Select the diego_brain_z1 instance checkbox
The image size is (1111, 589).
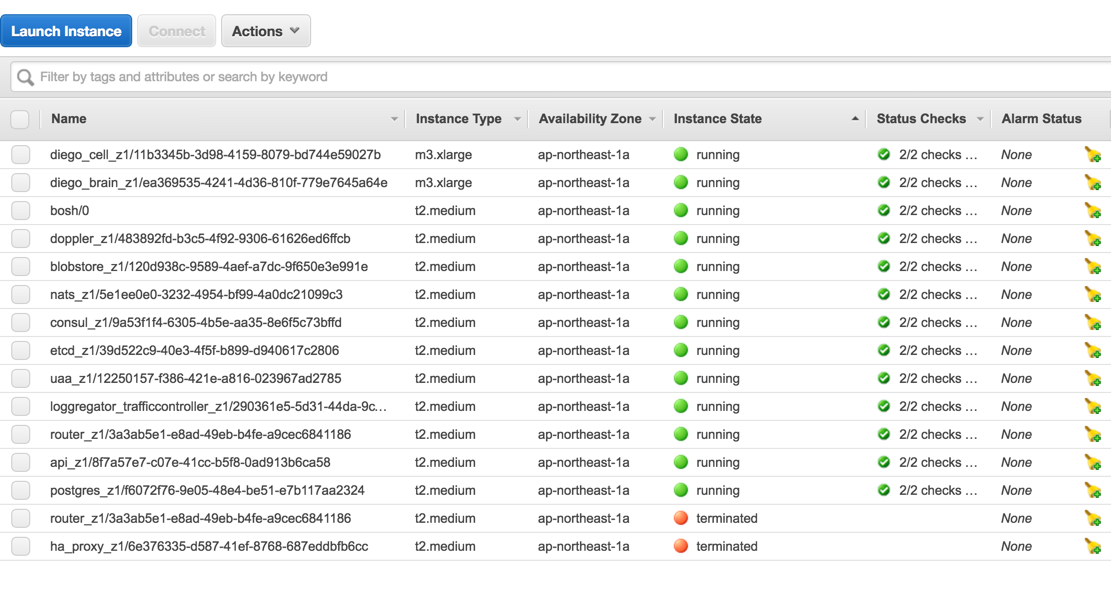[21, 183]
